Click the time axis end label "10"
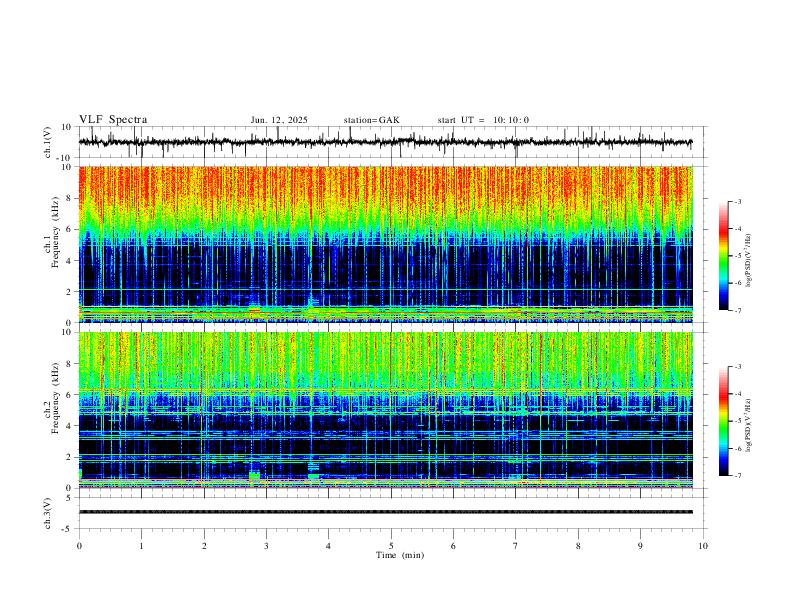This screenshot has width=792, height=612. (703, 546)
